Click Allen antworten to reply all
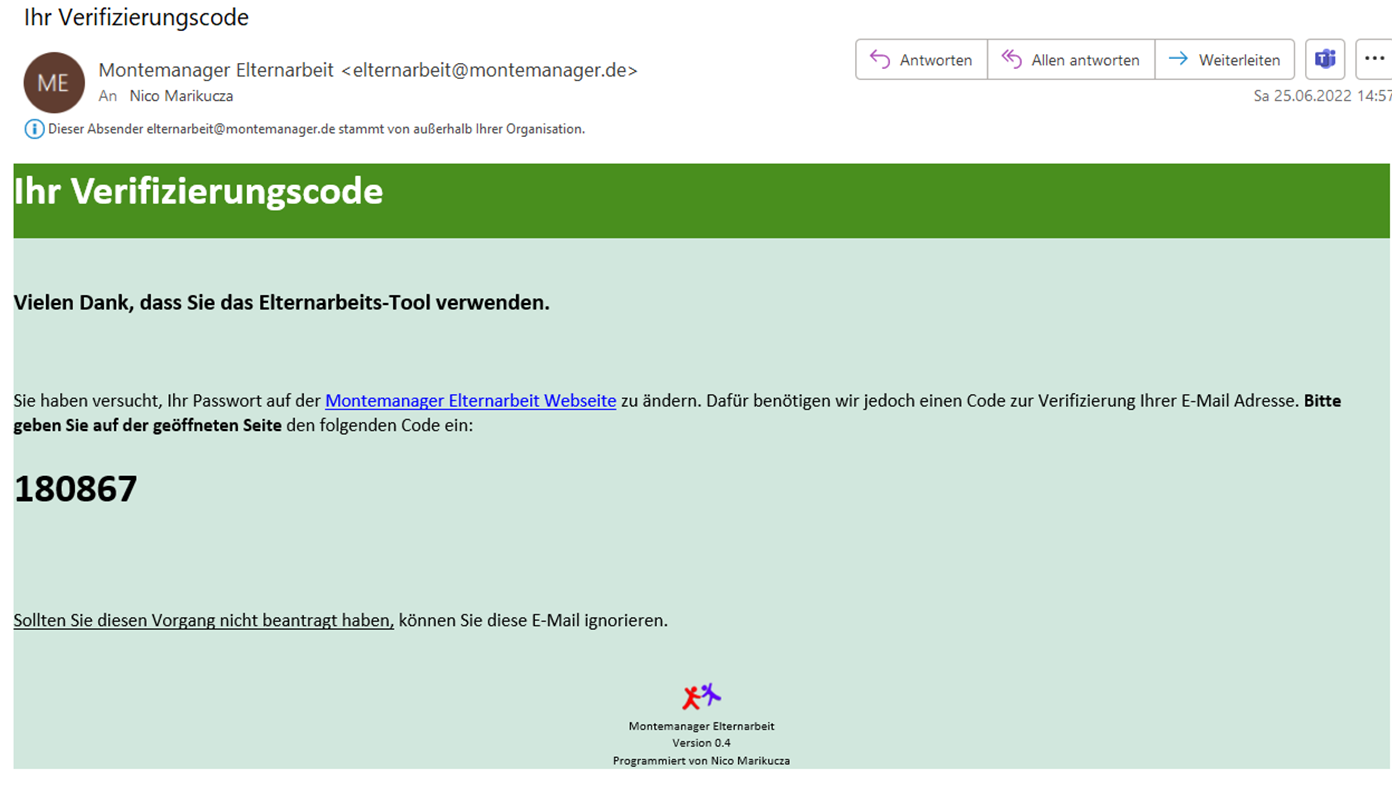Image resolution: width=1392 pixels, height=789 pixels. tap(1071, 60)
